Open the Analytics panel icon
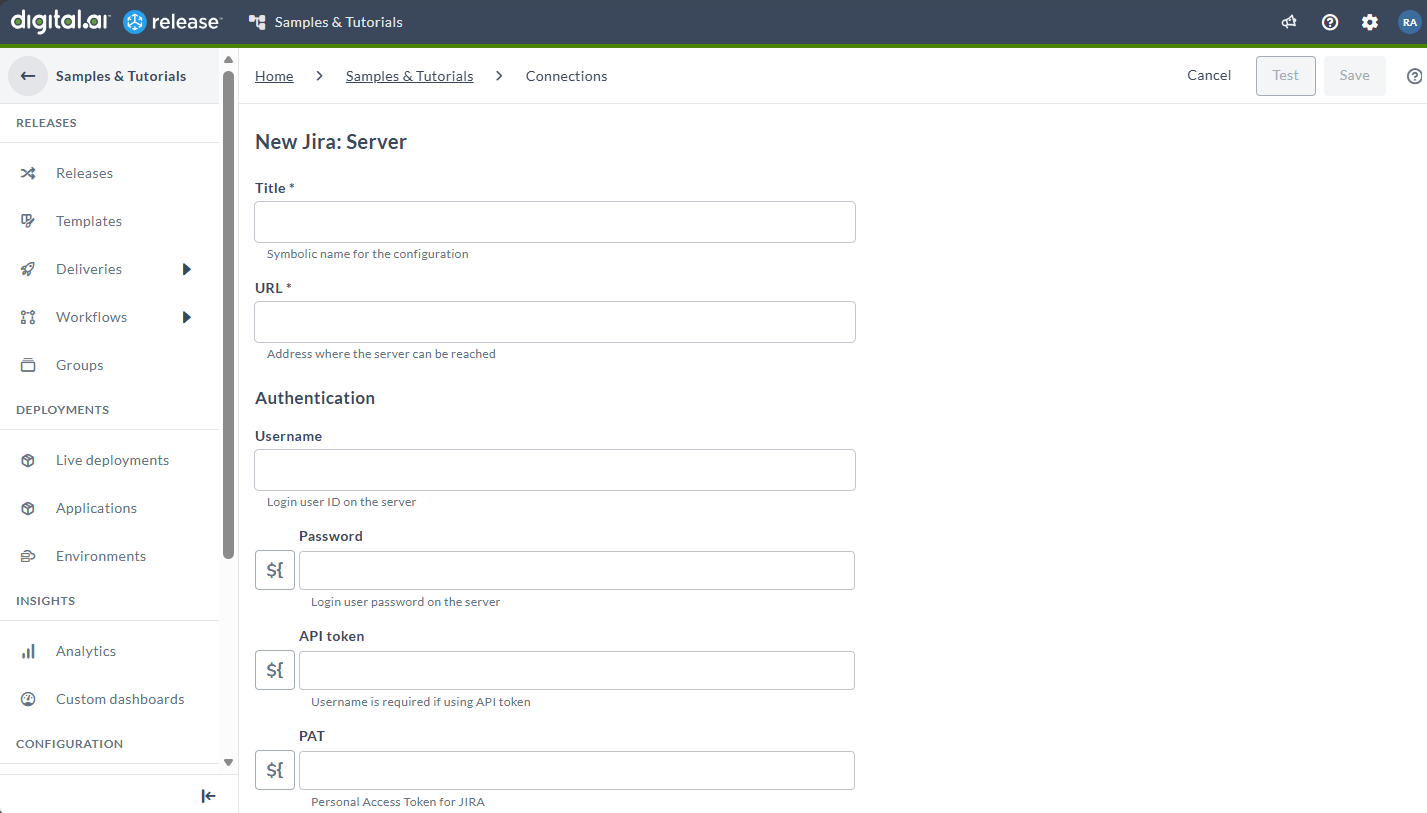This screenshot has height=813, width=1427. tap(27, 650)
